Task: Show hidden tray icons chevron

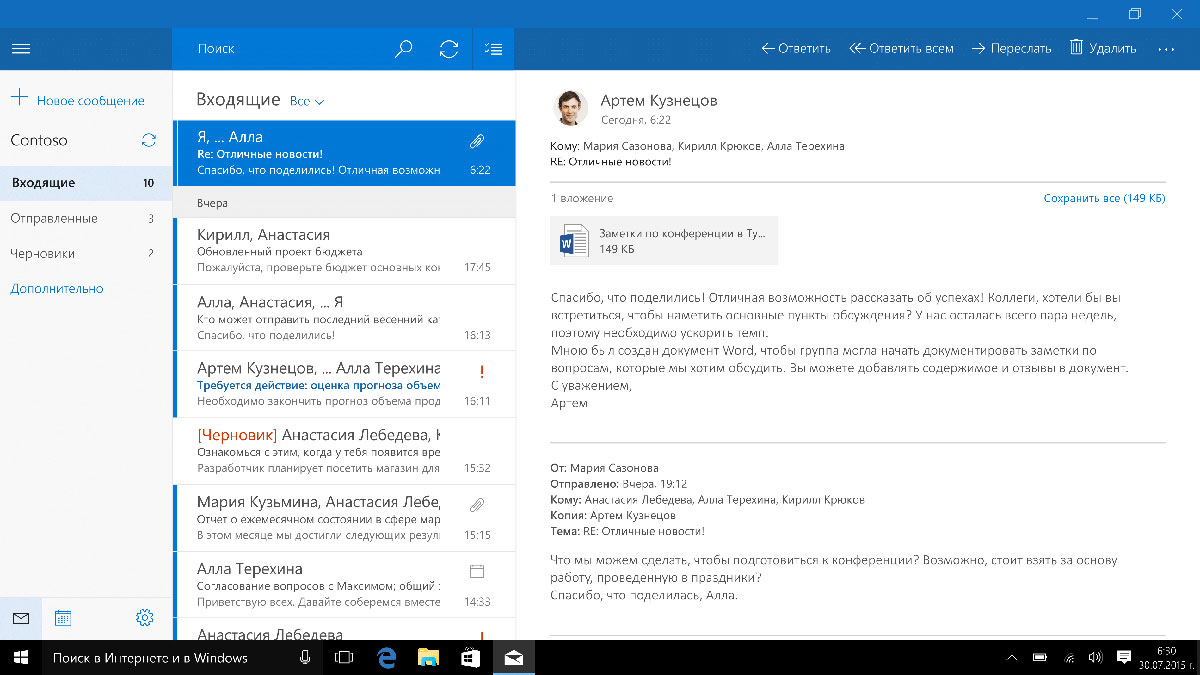Action: pos(1012,657)
